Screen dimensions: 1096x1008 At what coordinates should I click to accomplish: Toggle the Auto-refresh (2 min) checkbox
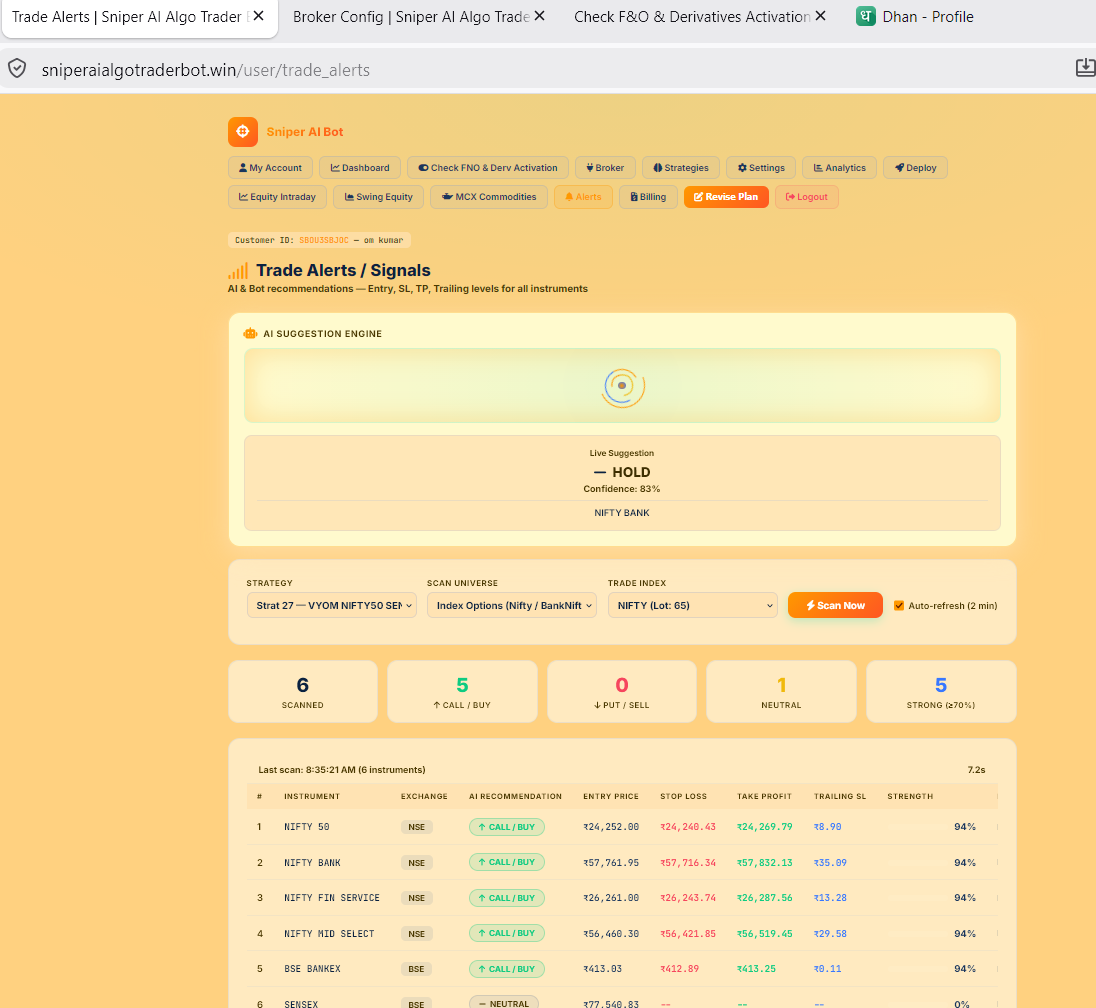coord(899,605)
